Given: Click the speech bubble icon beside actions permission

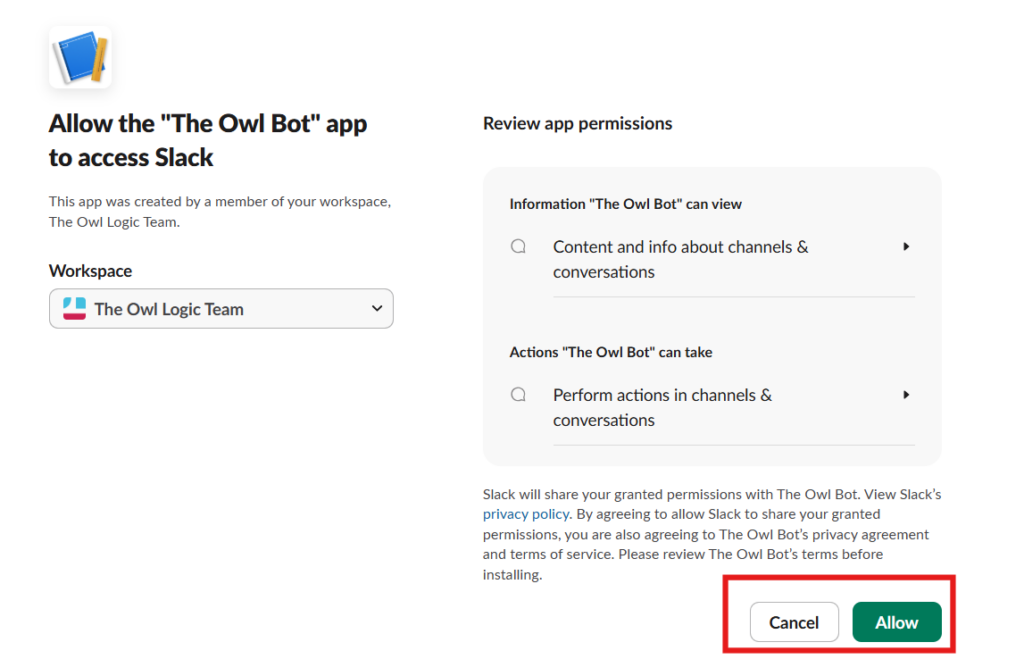Looking at the screenshot, I should [518, 394].
